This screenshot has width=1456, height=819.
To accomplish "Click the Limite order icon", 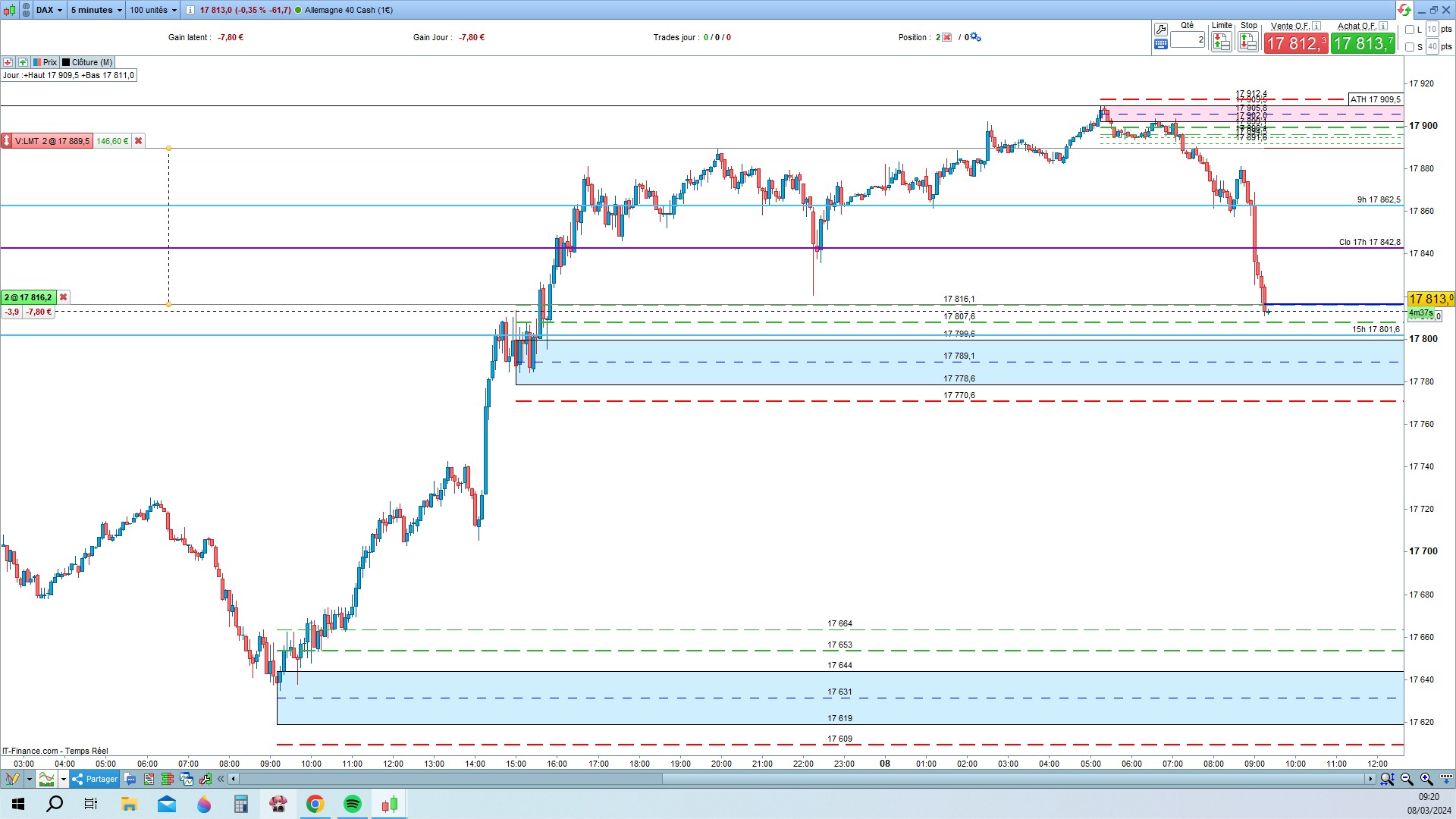I will 1221,42.
